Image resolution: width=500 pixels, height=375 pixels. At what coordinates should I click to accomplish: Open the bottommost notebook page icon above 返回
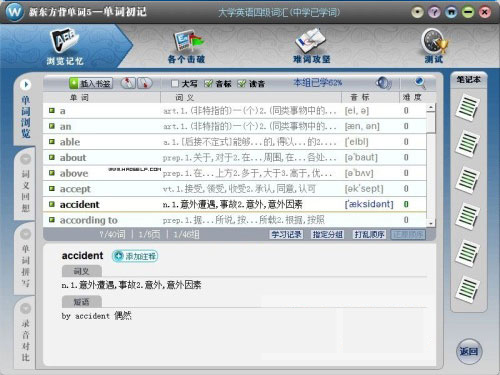[468, 289]
